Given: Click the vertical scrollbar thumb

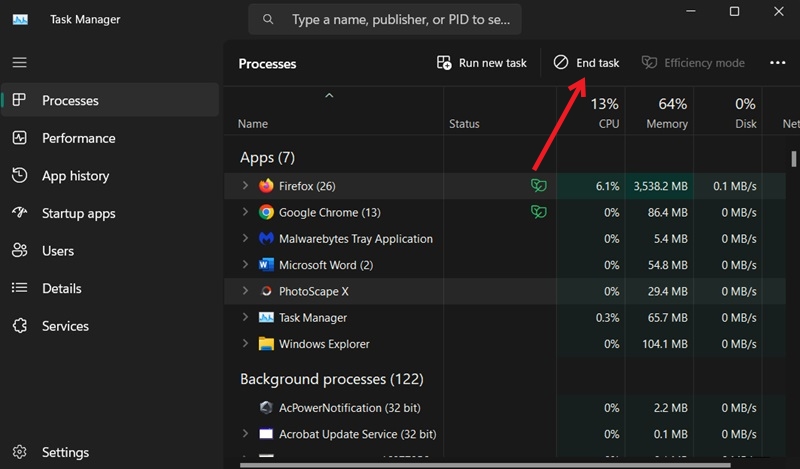Looking at the screenshot, I should 793,159.
